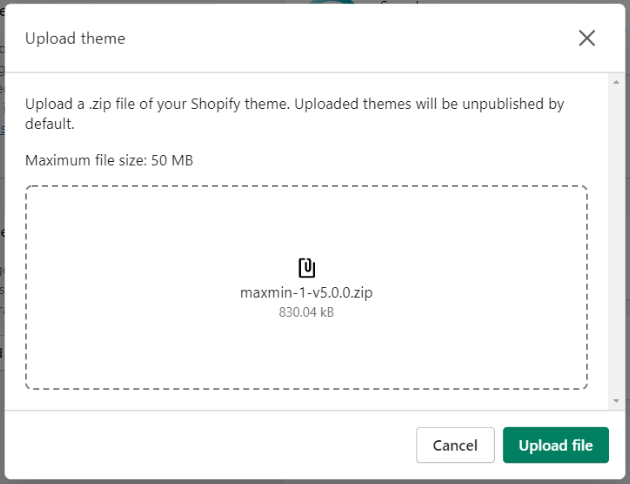
Task: Click the word "default." in the description
Action: point(51,125)
